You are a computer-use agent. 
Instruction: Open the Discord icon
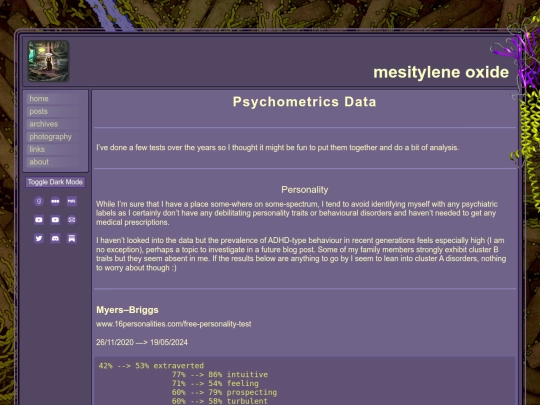[x=55, y=238]
